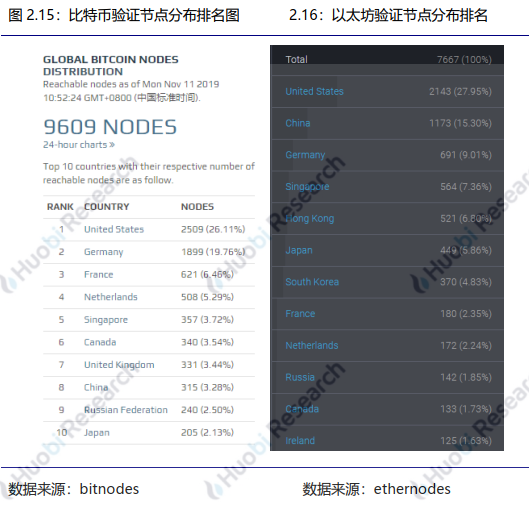Open France in the Bitcoin rankings
Viewport: 529px width, 505px height.
pos(99,275)
